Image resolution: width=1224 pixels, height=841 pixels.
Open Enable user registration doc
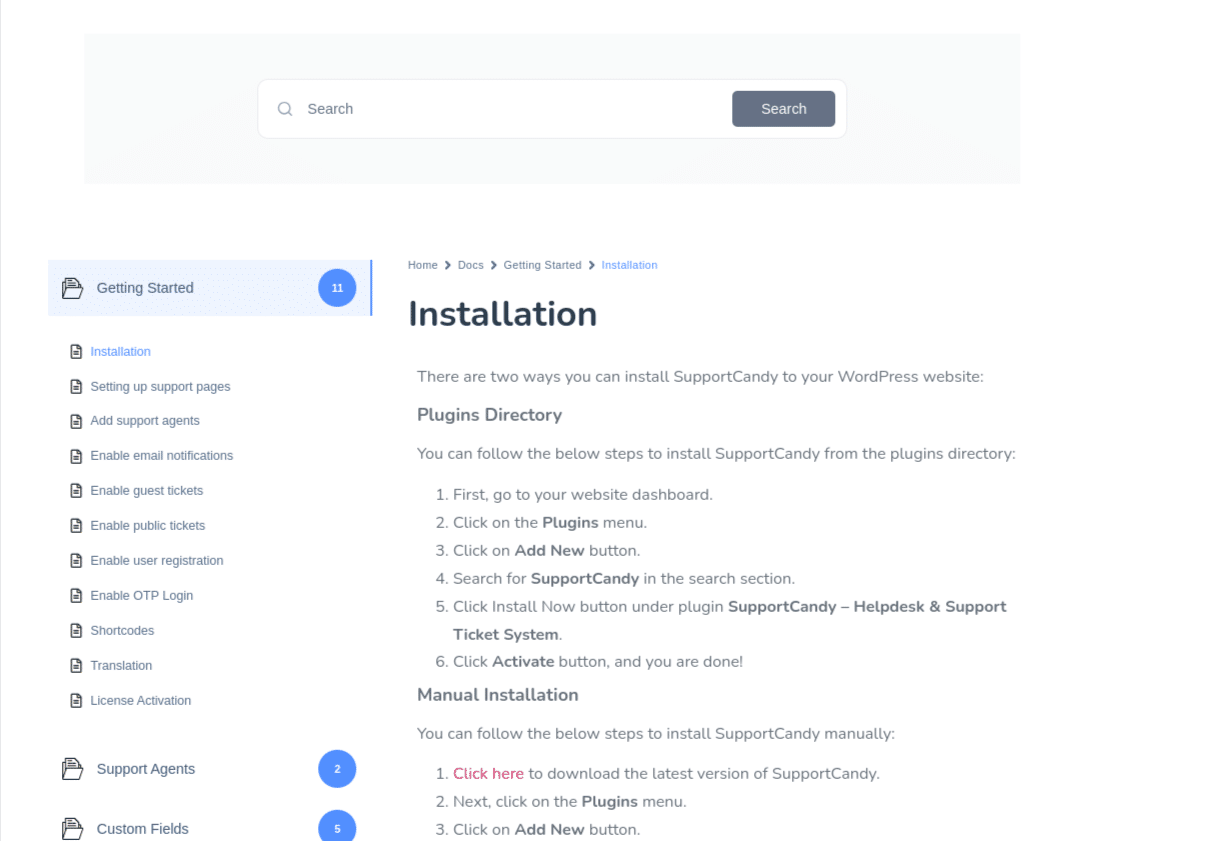(x=157, y=561)
